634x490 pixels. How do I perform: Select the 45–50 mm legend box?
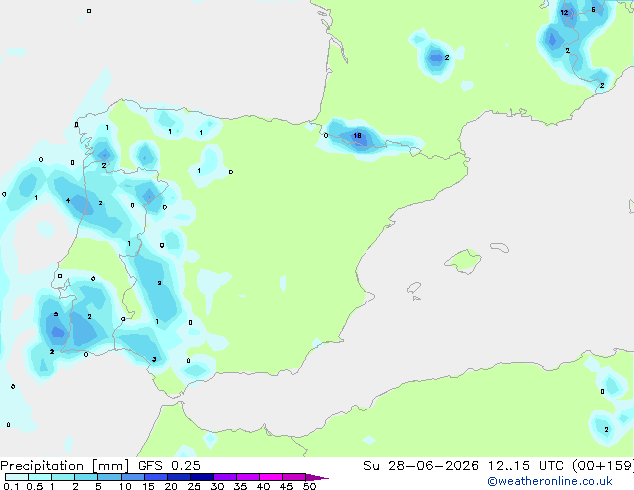(x=294, y=477)
